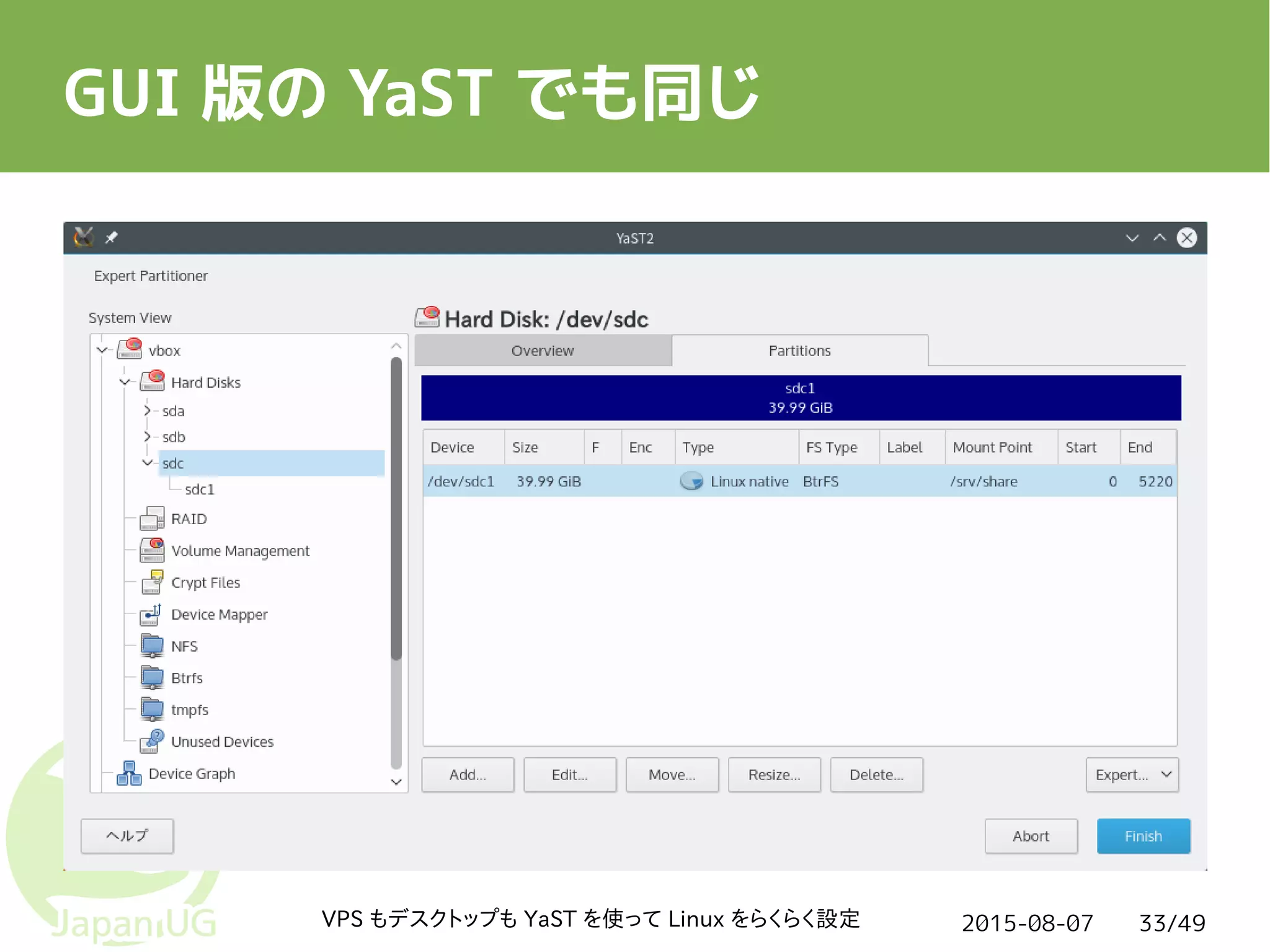Click the Unused Devices icon

coord(153,741)
